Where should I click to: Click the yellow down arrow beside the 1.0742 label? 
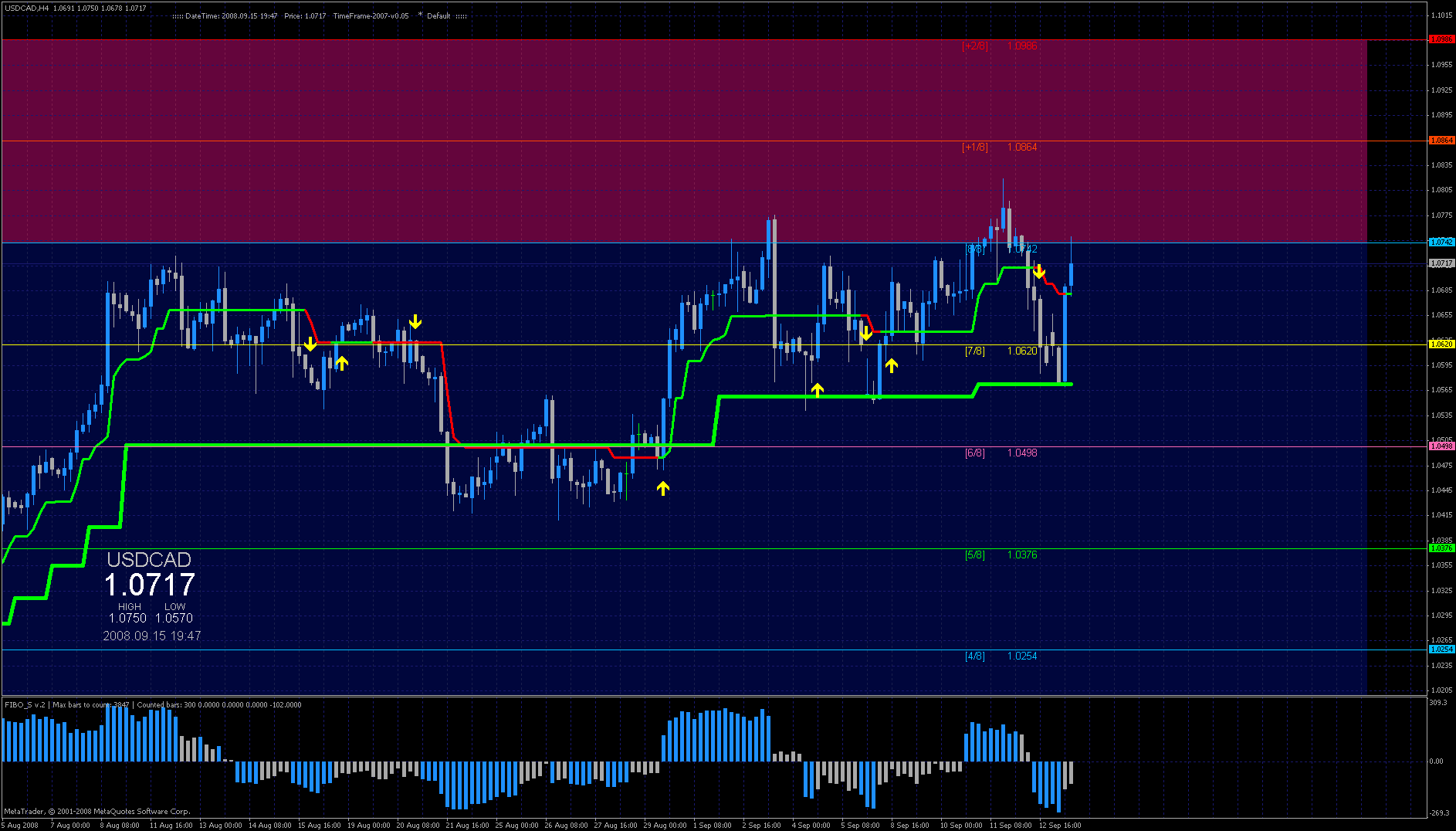tap(1039, 271)
